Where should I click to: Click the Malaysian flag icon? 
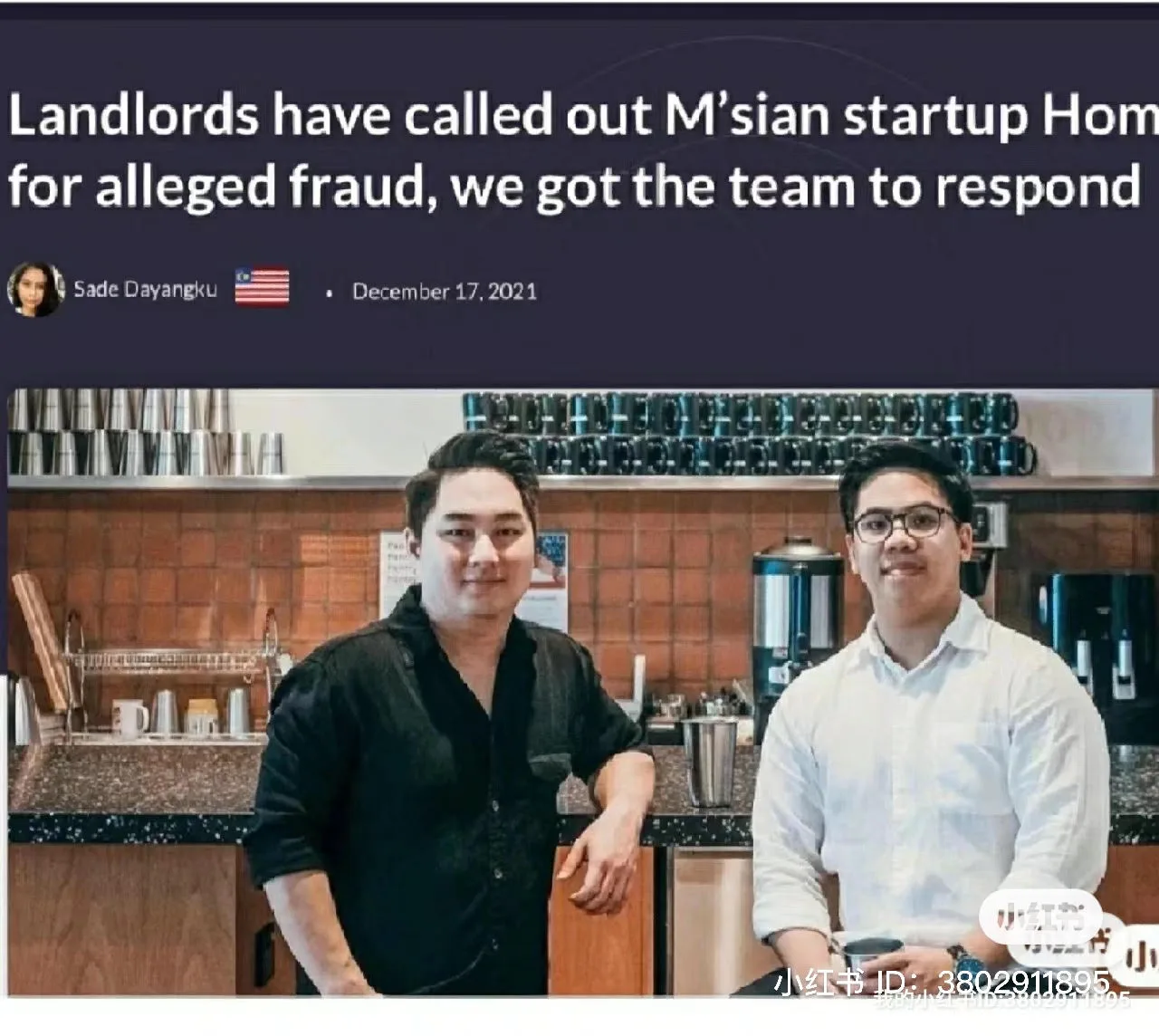coord(262,287)
